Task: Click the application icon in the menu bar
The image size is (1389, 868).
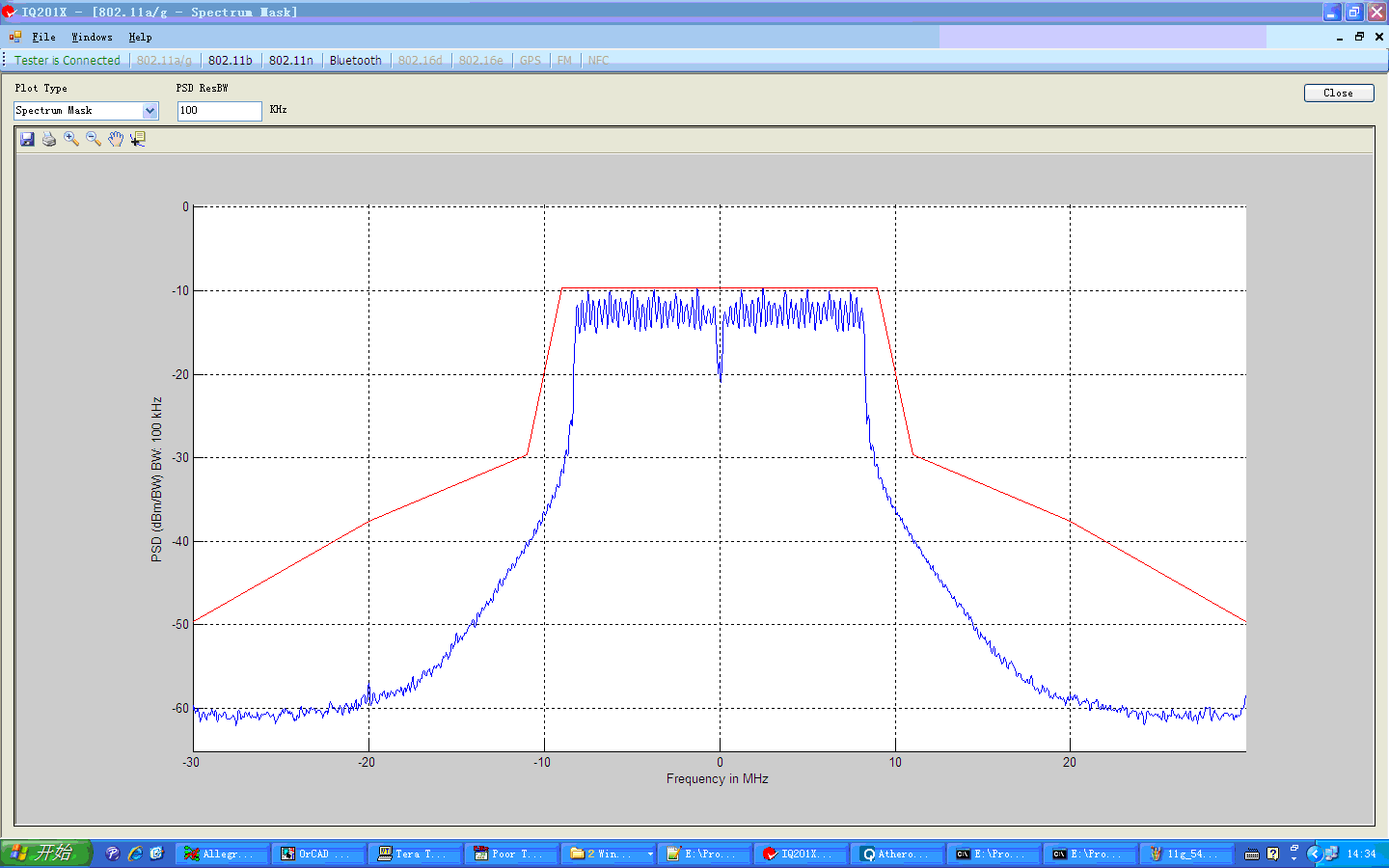Action: (x=15, y=37)
